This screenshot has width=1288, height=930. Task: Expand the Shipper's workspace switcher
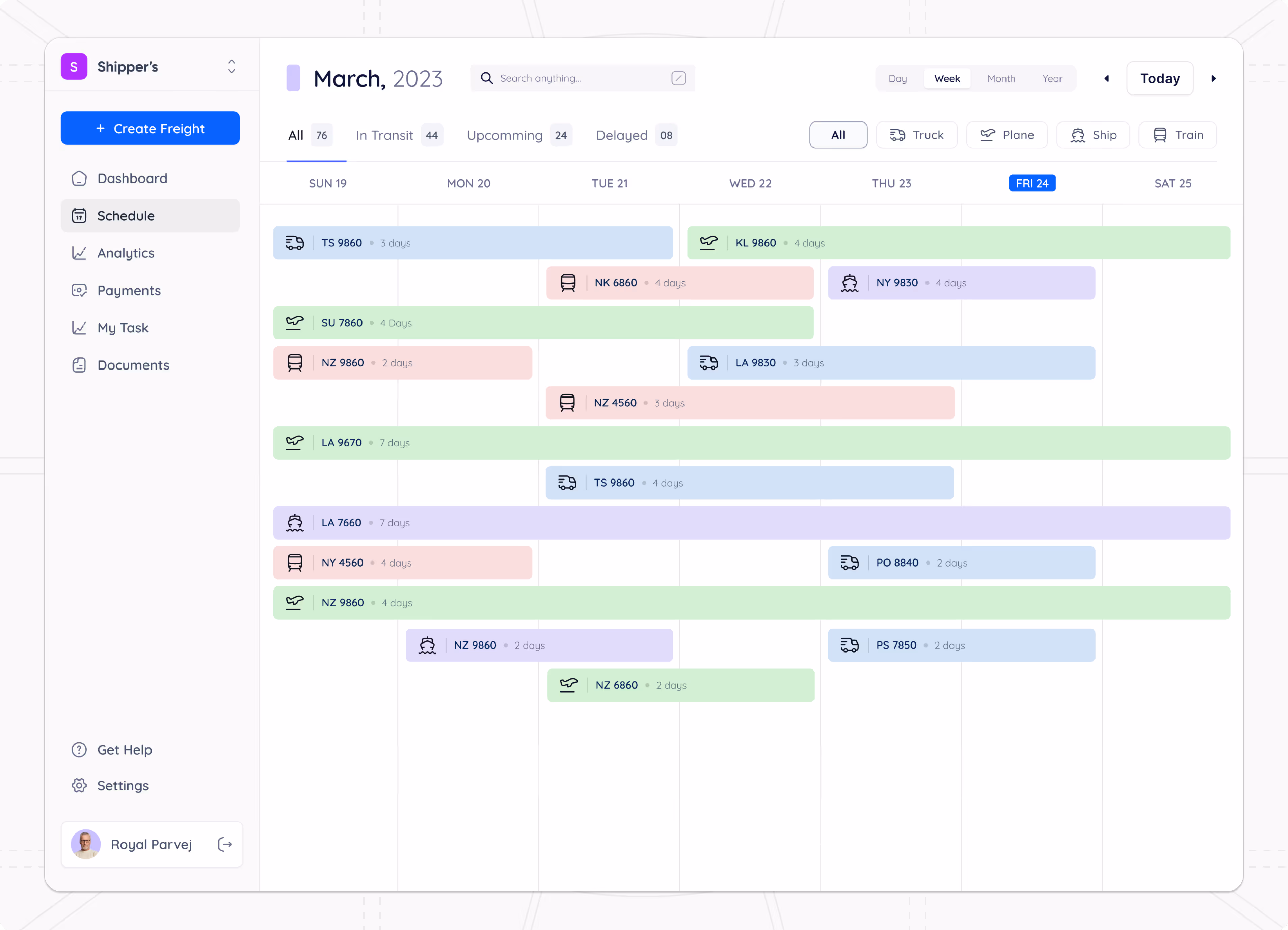point(231,66)
